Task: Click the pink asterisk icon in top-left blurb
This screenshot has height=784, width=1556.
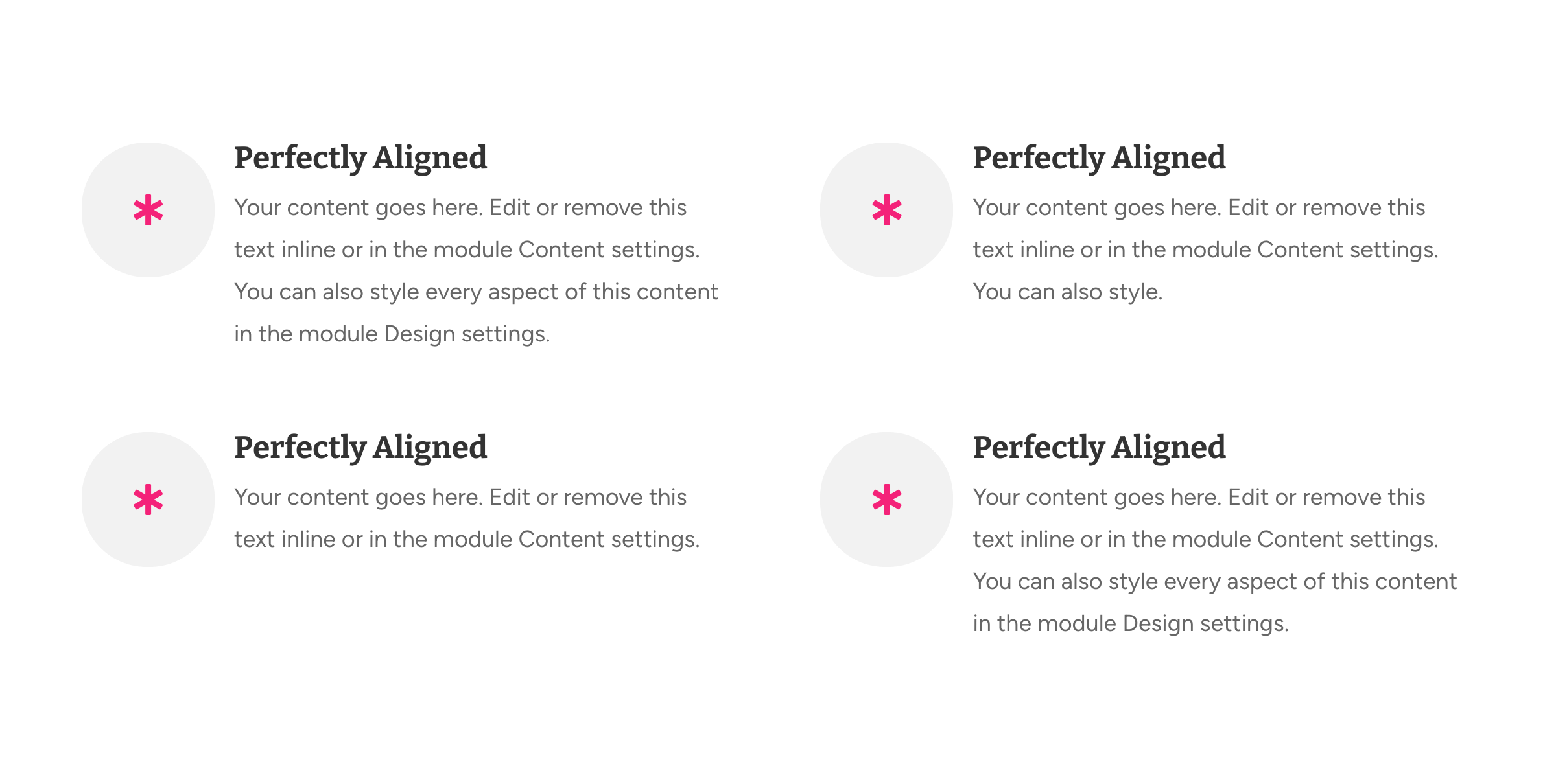Action: tap(148, 210)
